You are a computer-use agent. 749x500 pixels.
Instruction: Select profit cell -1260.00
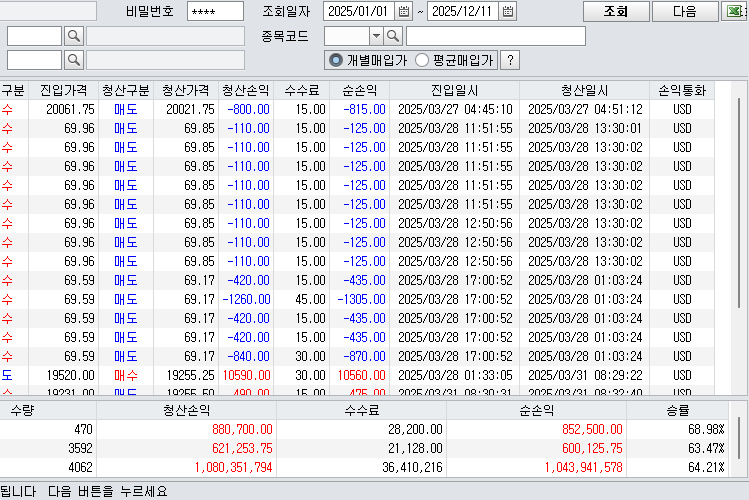(246, 299)
